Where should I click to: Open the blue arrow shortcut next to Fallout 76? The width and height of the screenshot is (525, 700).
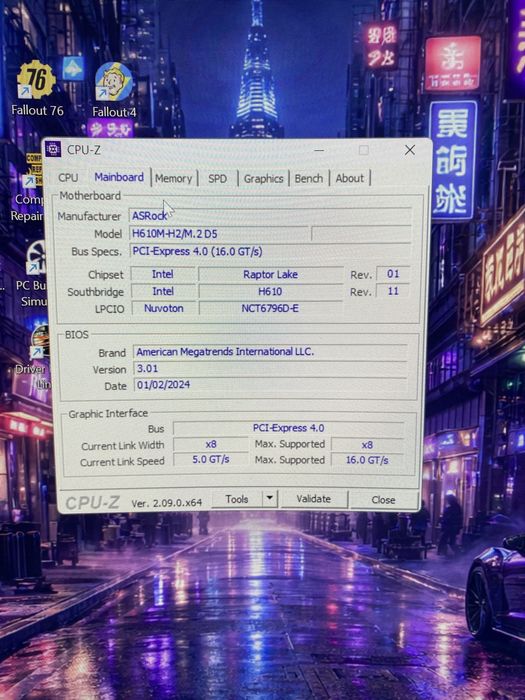click(x=73, y=68)
